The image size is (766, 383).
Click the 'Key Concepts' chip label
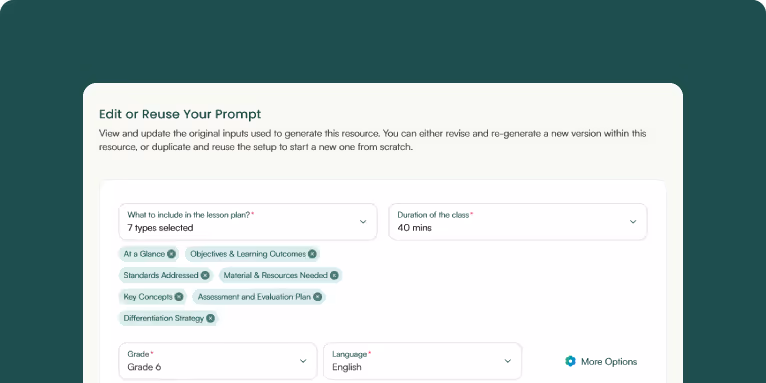pyautogui.click(x=148, y=297)
